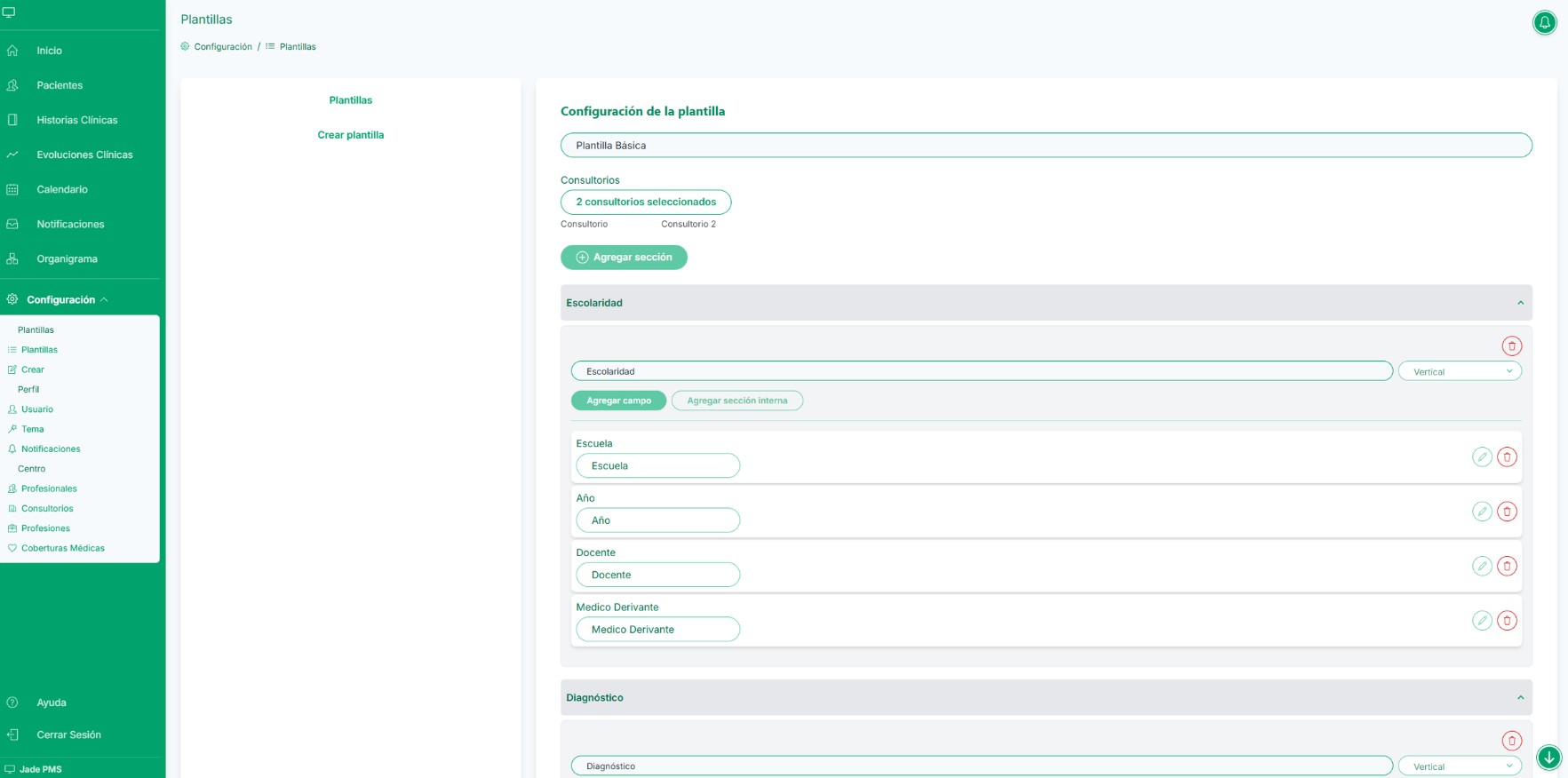This screenshot has width=1568, height=778.
Task: Open Consultorios submenu item
Action: tap(47, 508)
